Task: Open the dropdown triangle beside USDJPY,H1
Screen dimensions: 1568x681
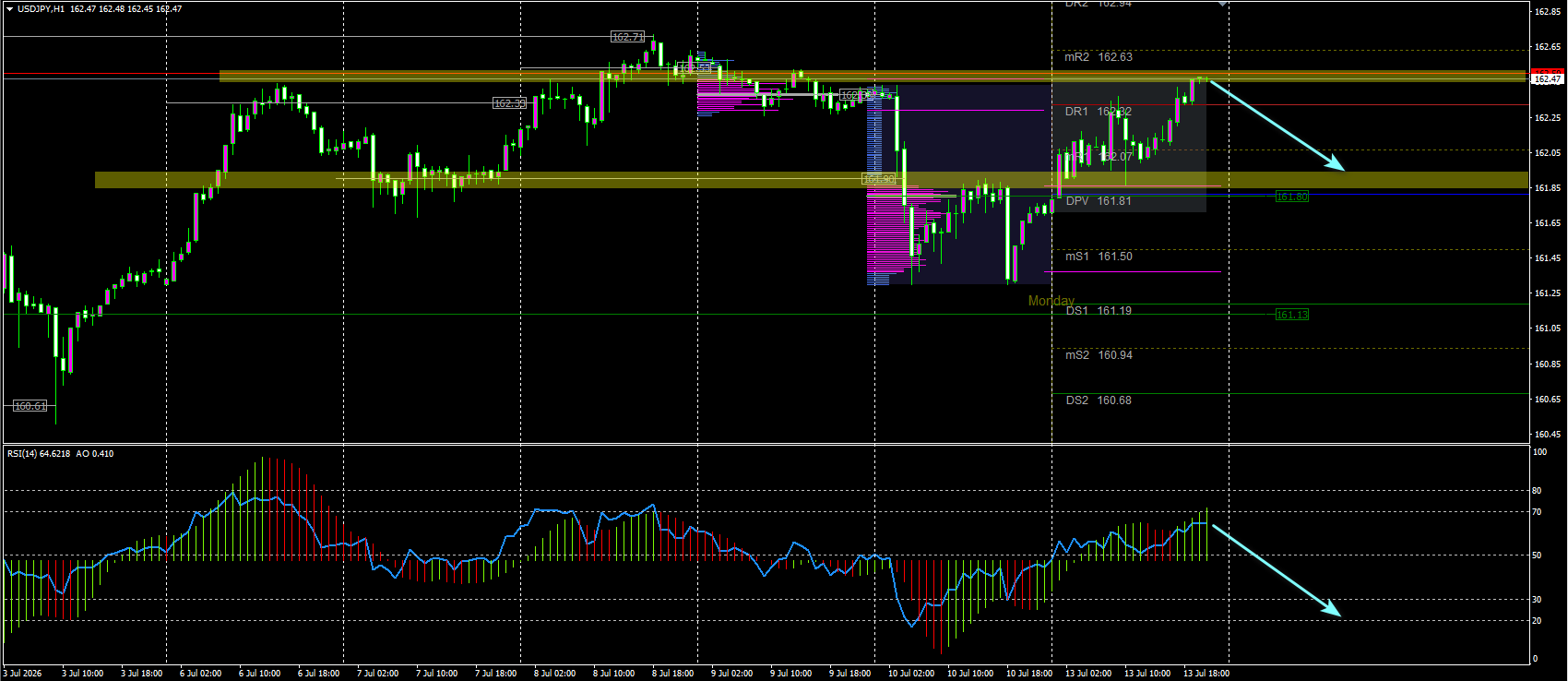Action: tap(9, 8)
